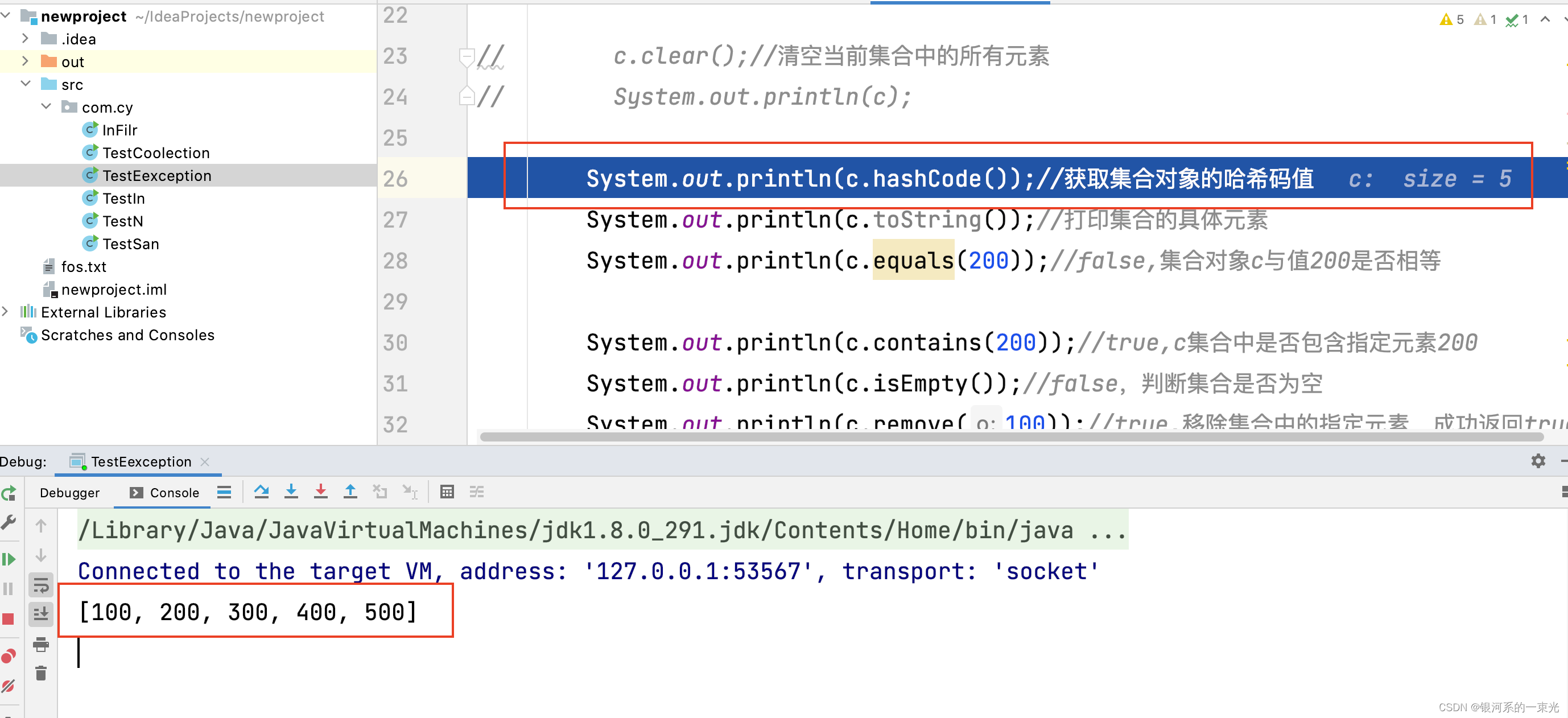Click Run to Cursor icon
This screenshot has width=1568, height=718.
410,492
